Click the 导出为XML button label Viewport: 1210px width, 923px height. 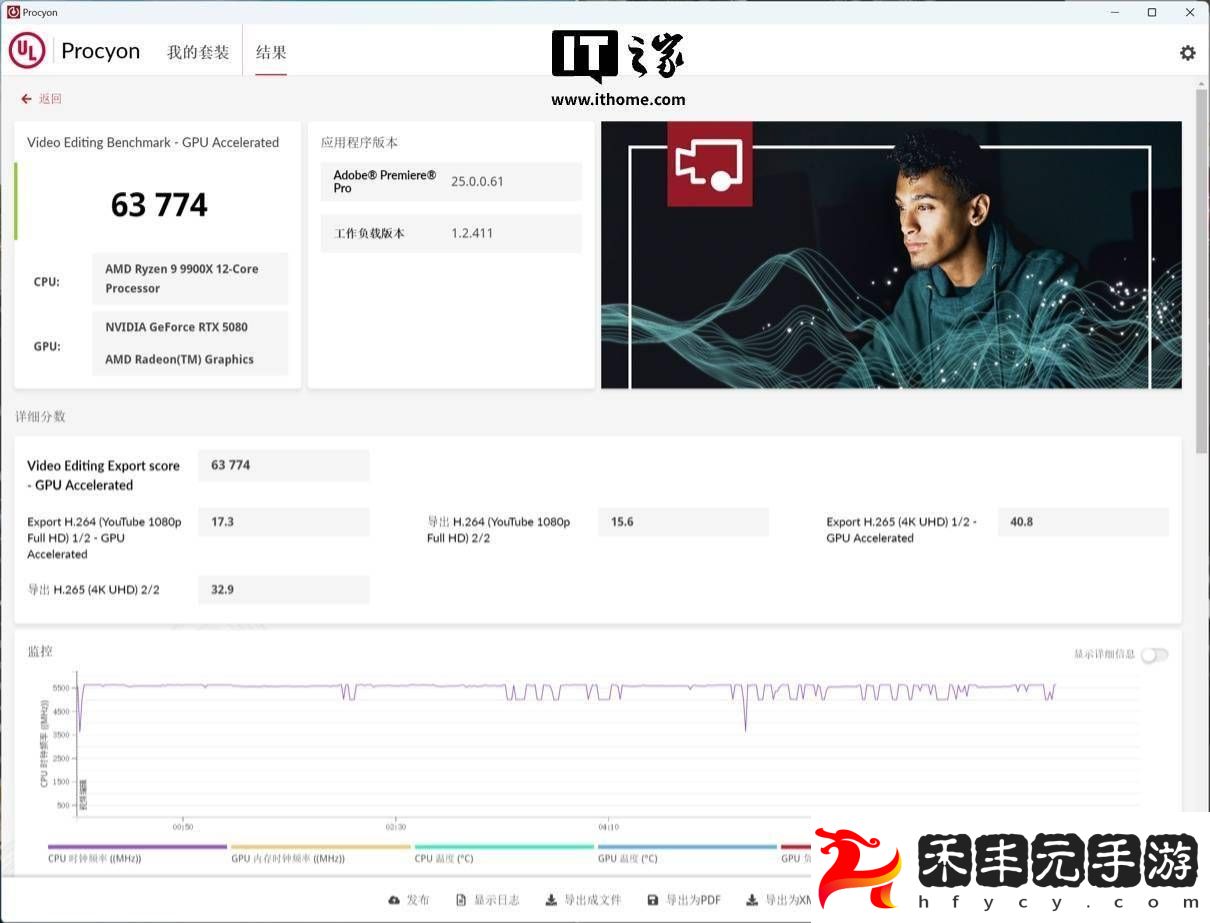pyautogui.click(x=788, y=900)
